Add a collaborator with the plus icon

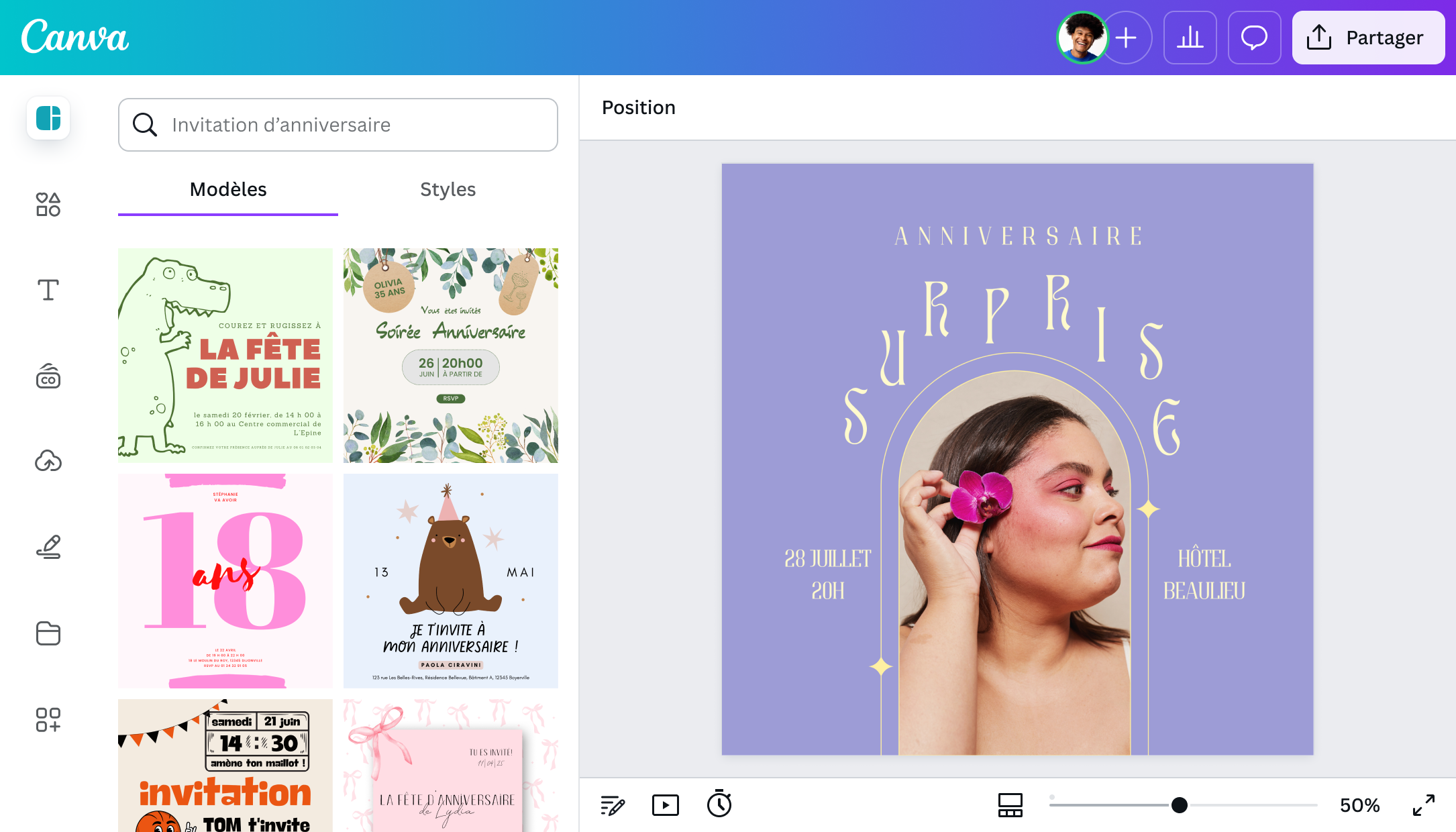point(1127,38)
